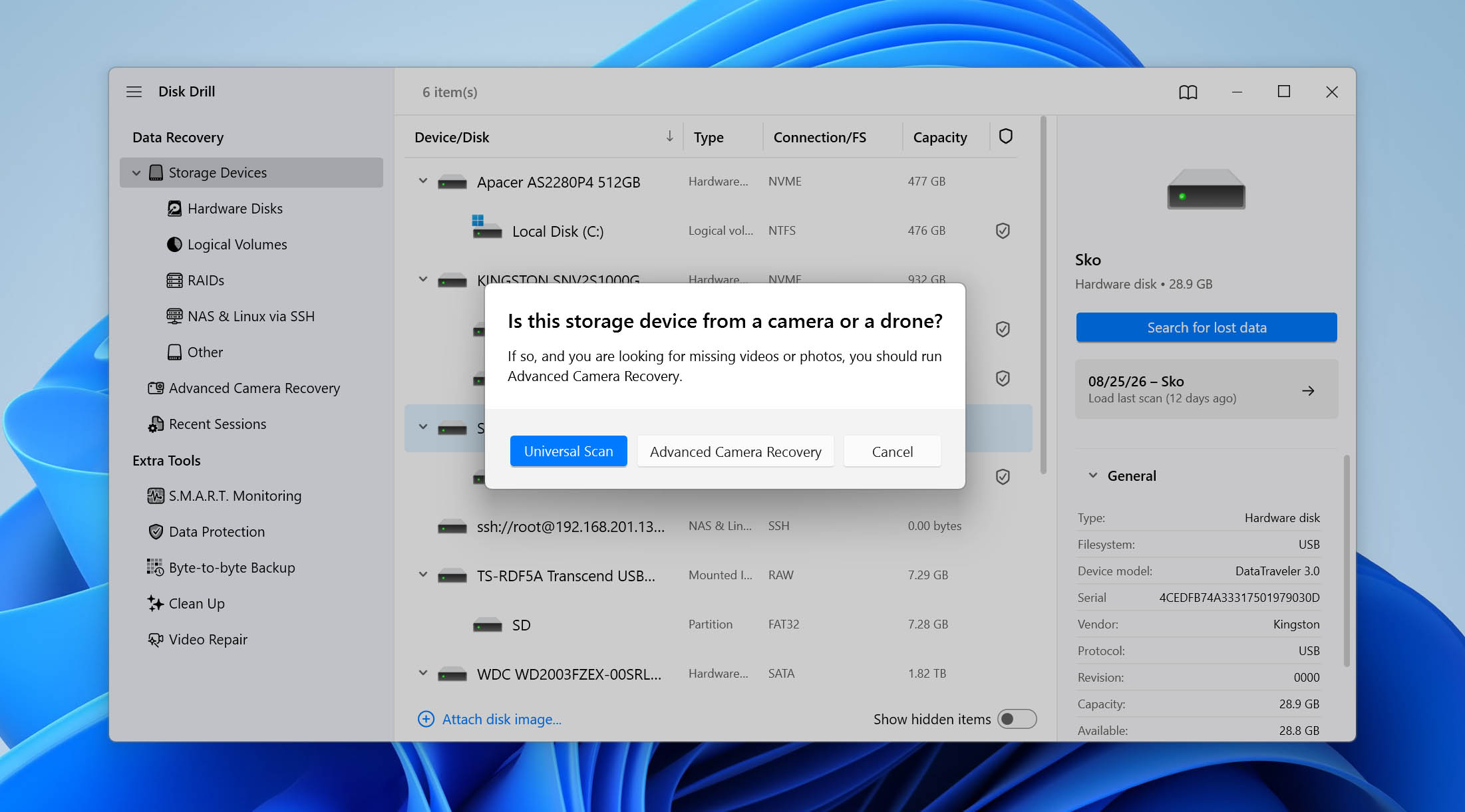This screenshot has height=812, width=1465.
Task: Click the Other devices sidebar icon
Action: pyautogui.click(x=174, y=352)
